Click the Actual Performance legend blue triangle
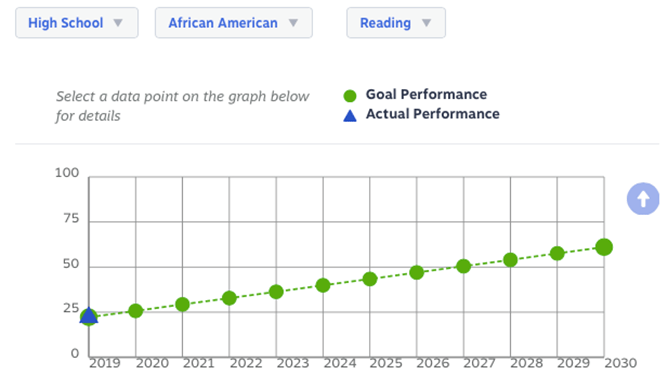This screenshot has width=668, height=388. (x=350, y=115)
